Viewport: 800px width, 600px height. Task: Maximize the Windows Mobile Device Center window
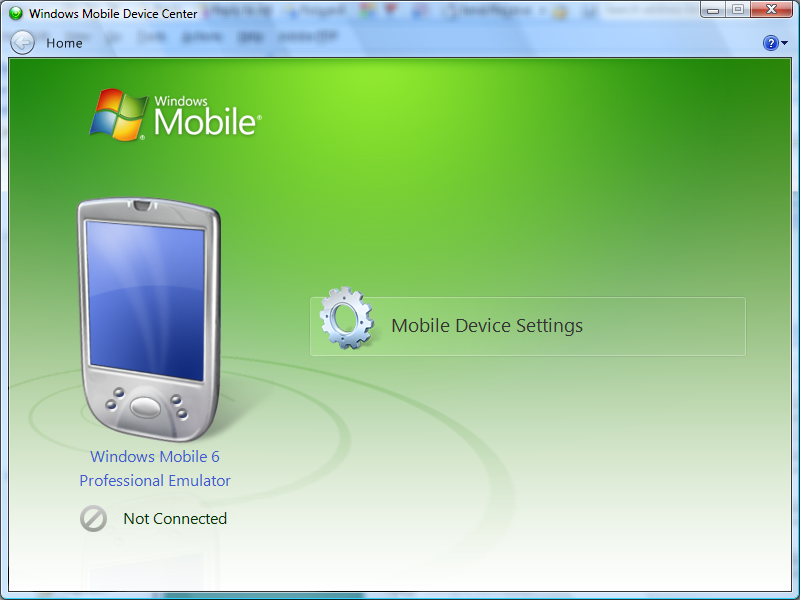pos(738,9)
